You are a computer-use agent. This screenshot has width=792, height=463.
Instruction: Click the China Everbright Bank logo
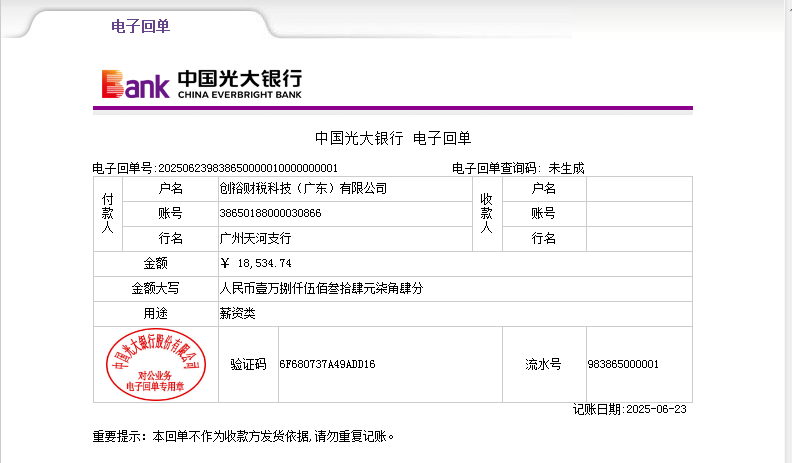[200, 84]
